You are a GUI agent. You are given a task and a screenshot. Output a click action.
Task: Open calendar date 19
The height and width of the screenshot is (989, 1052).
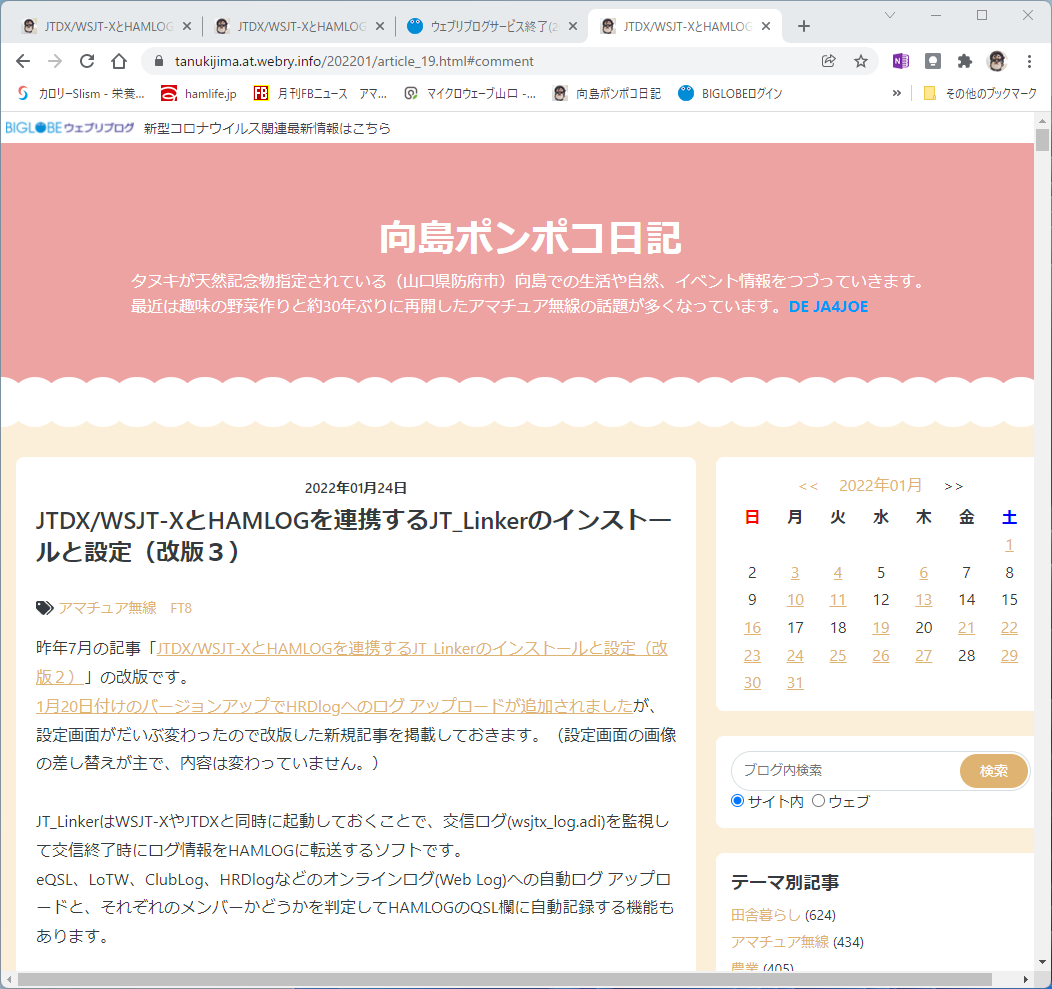tap(881, 627)
